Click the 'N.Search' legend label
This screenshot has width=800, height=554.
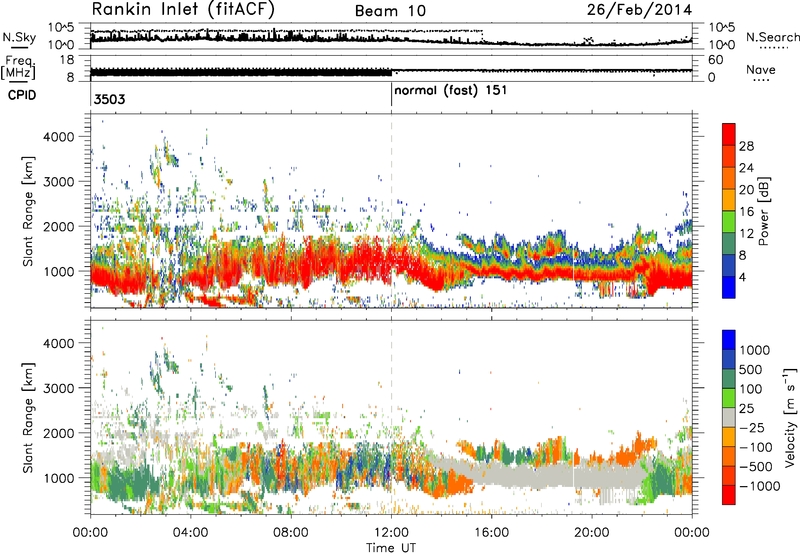click(x=772, y=37)
